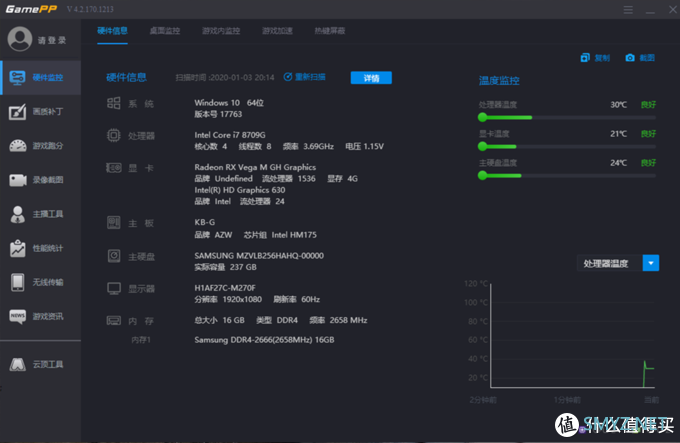Click the 实际容量 237 GB text
The width and height of the screenshot is (680, 443).
coord(226,267)
